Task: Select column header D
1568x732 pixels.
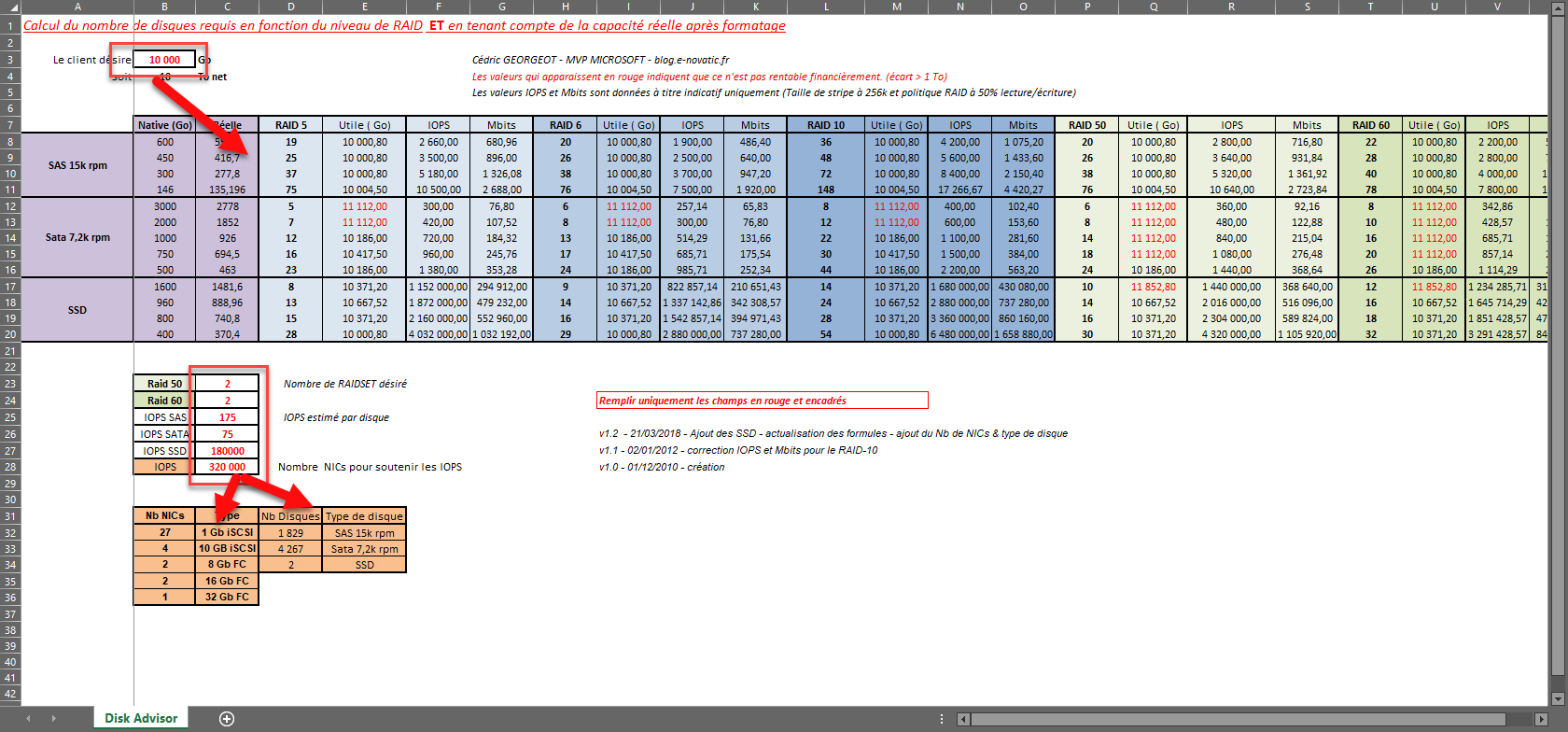Action: point(291,7)
